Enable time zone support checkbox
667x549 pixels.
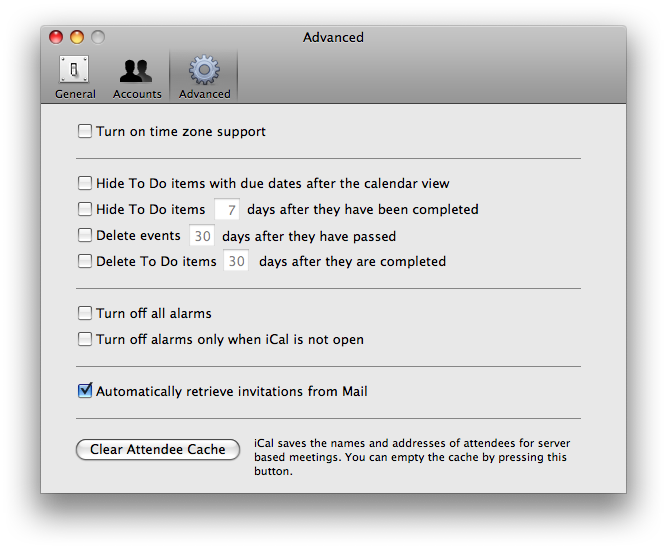tap(85, 131)
